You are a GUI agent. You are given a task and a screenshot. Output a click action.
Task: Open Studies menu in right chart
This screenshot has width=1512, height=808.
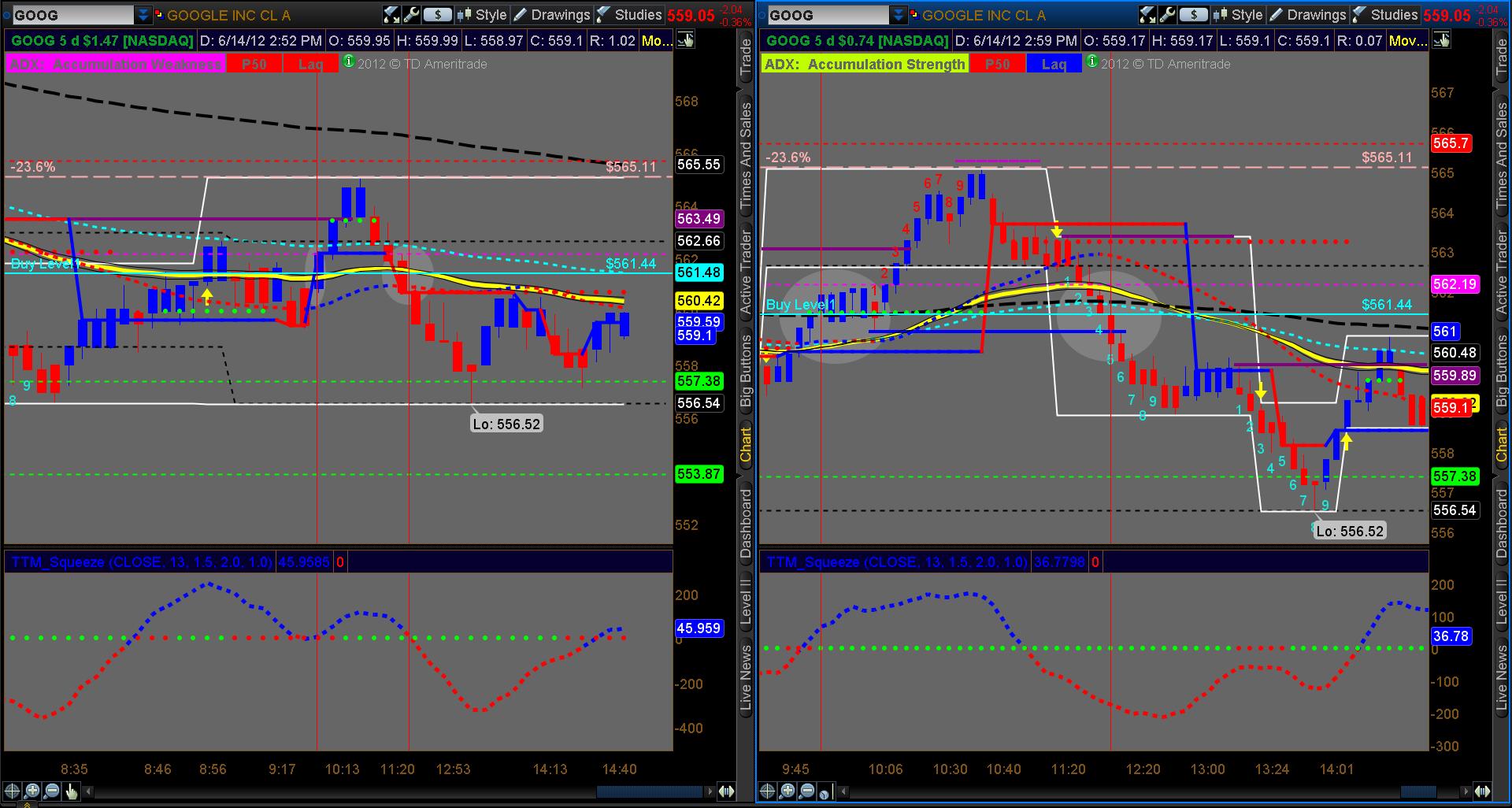(x=1384, y=15)
